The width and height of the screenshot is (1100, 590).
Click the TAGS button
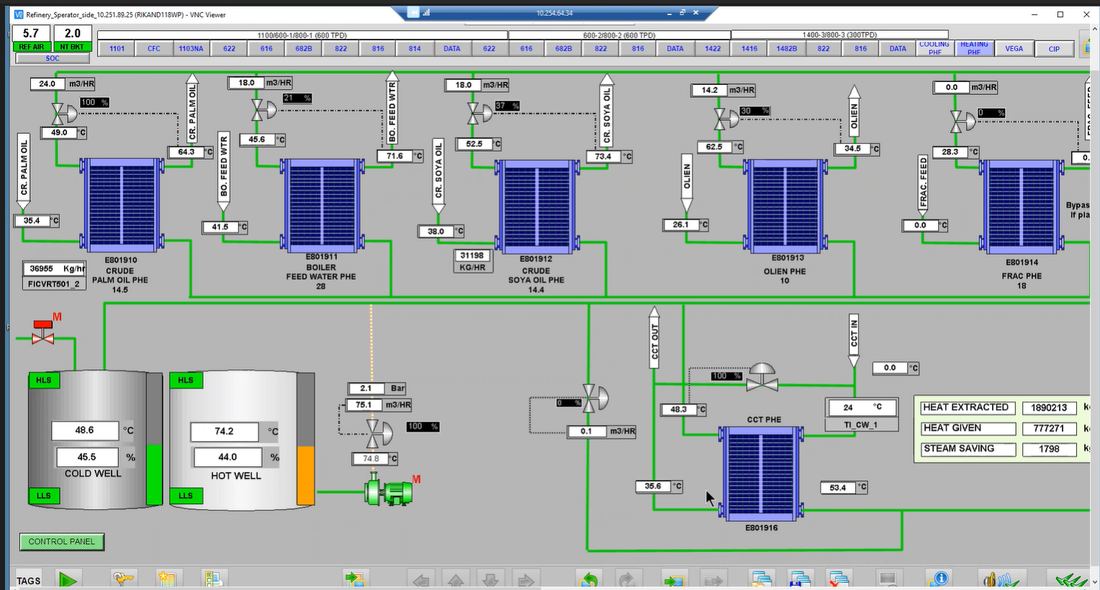click(29, 580)
